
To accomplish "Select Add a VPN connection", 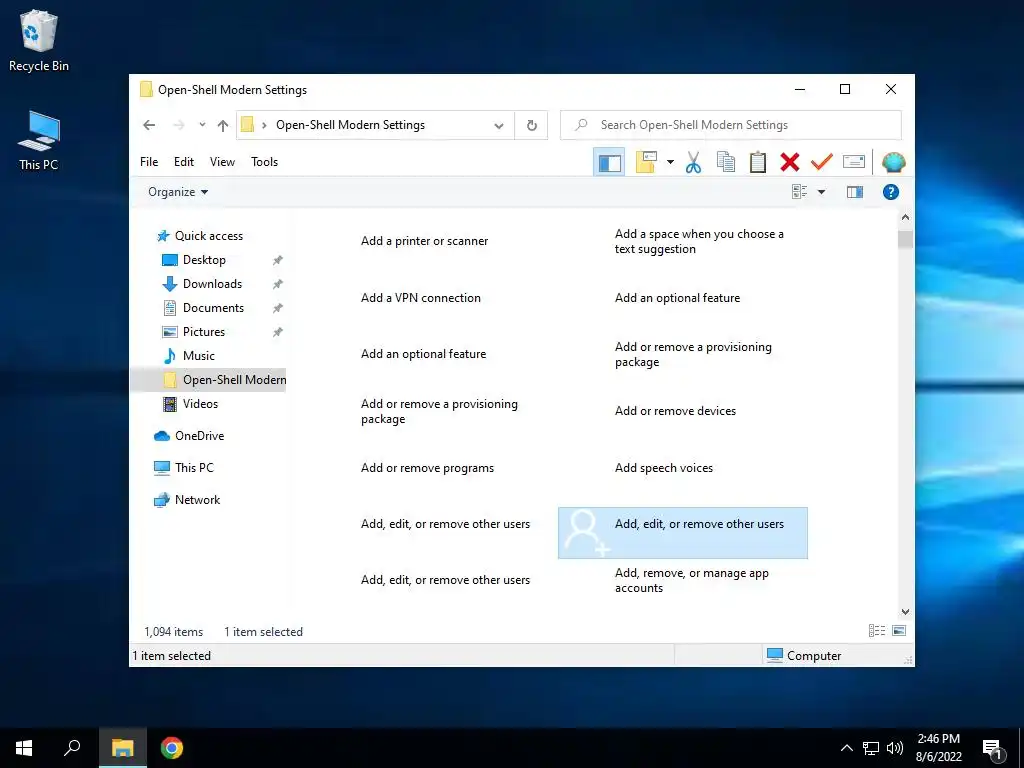I will (421, 298).
